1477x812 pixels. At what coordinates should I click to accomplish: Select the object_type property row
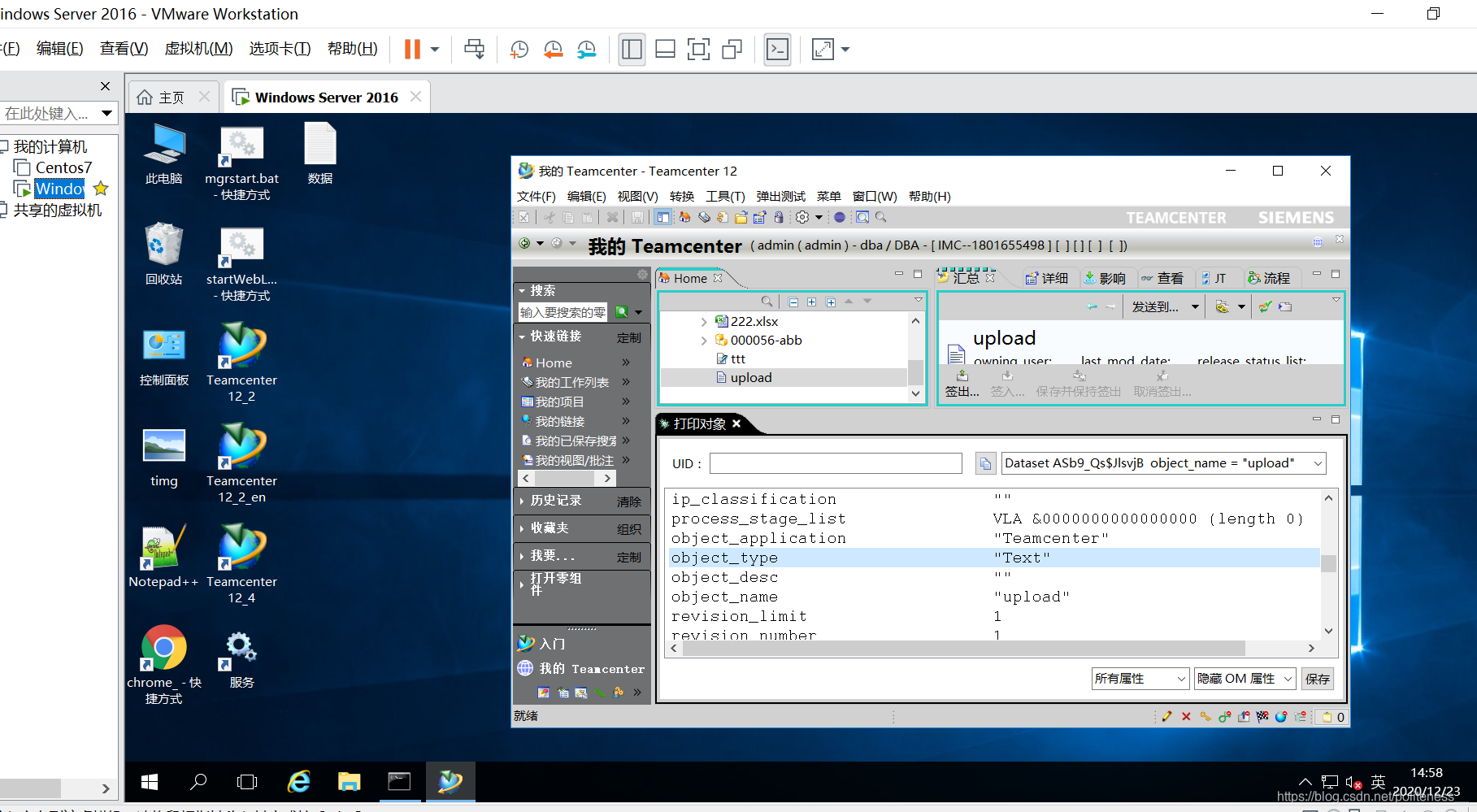993,558
